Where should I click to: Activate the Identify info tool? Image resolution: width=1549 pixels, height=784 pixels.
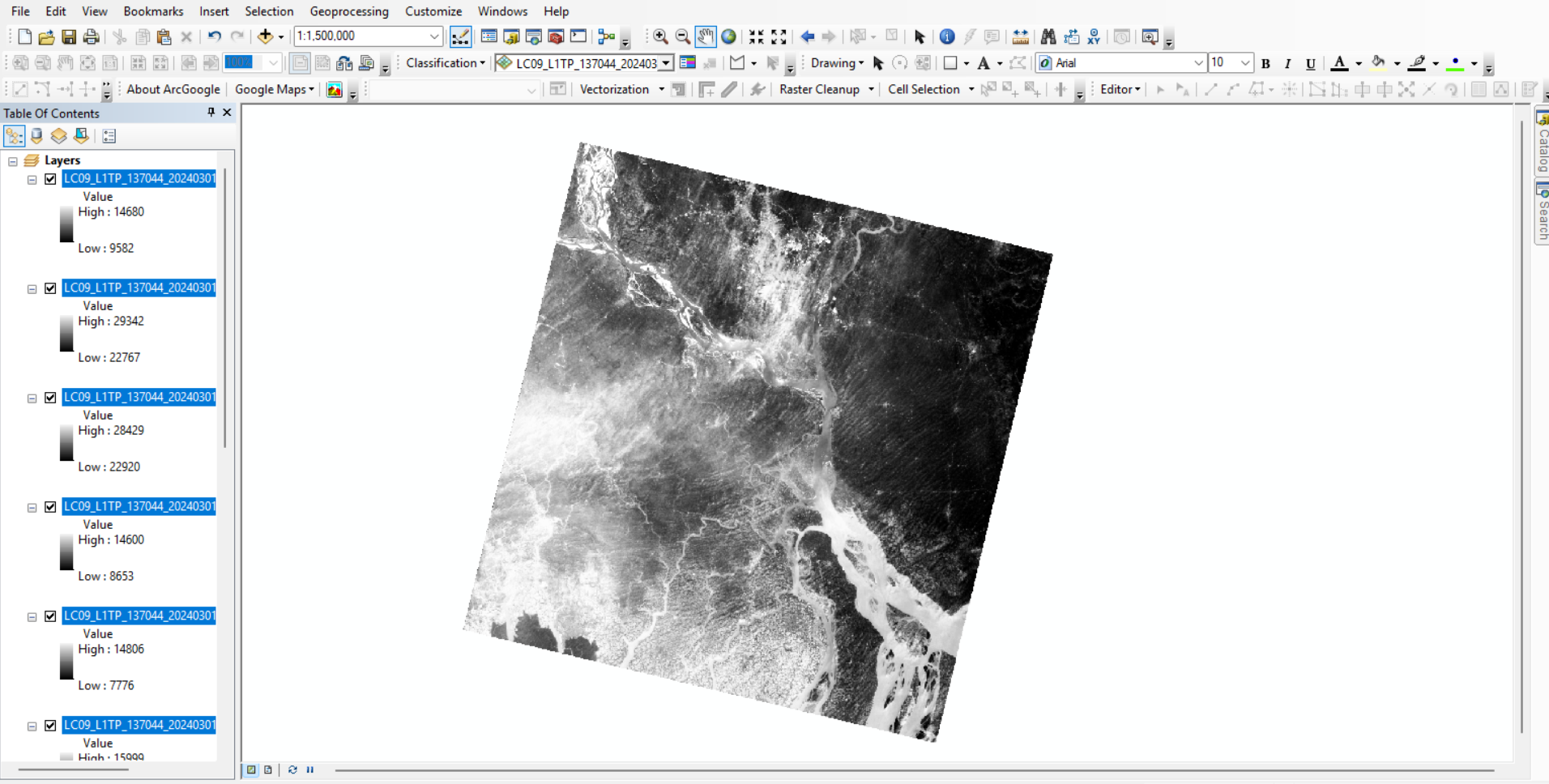946,36
